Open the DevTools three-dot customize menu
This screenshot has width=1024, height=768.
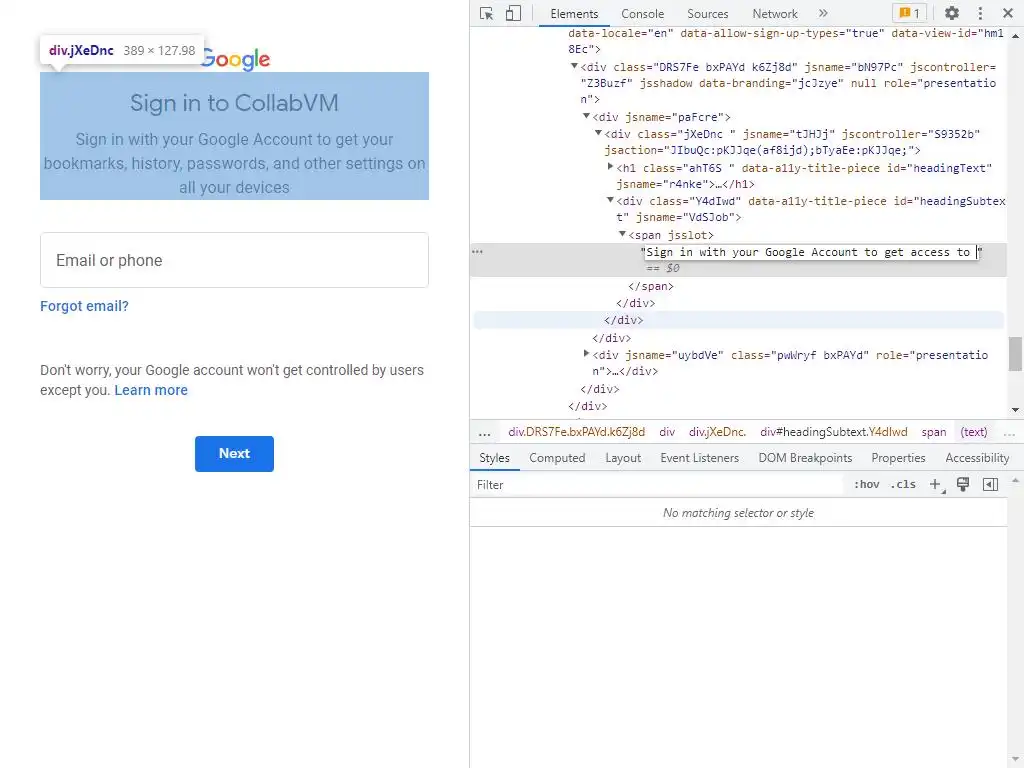[x=980, y=13]
